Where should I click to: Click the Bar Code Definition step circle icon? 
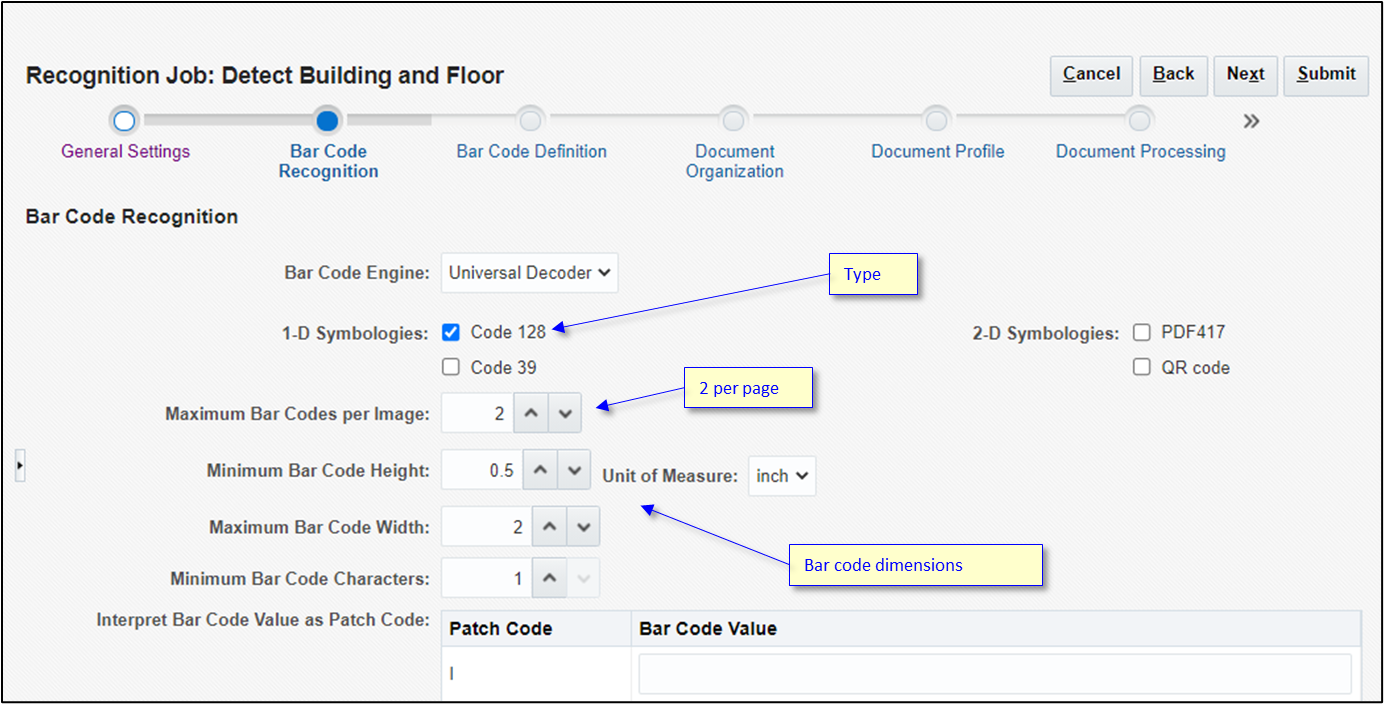530,120
